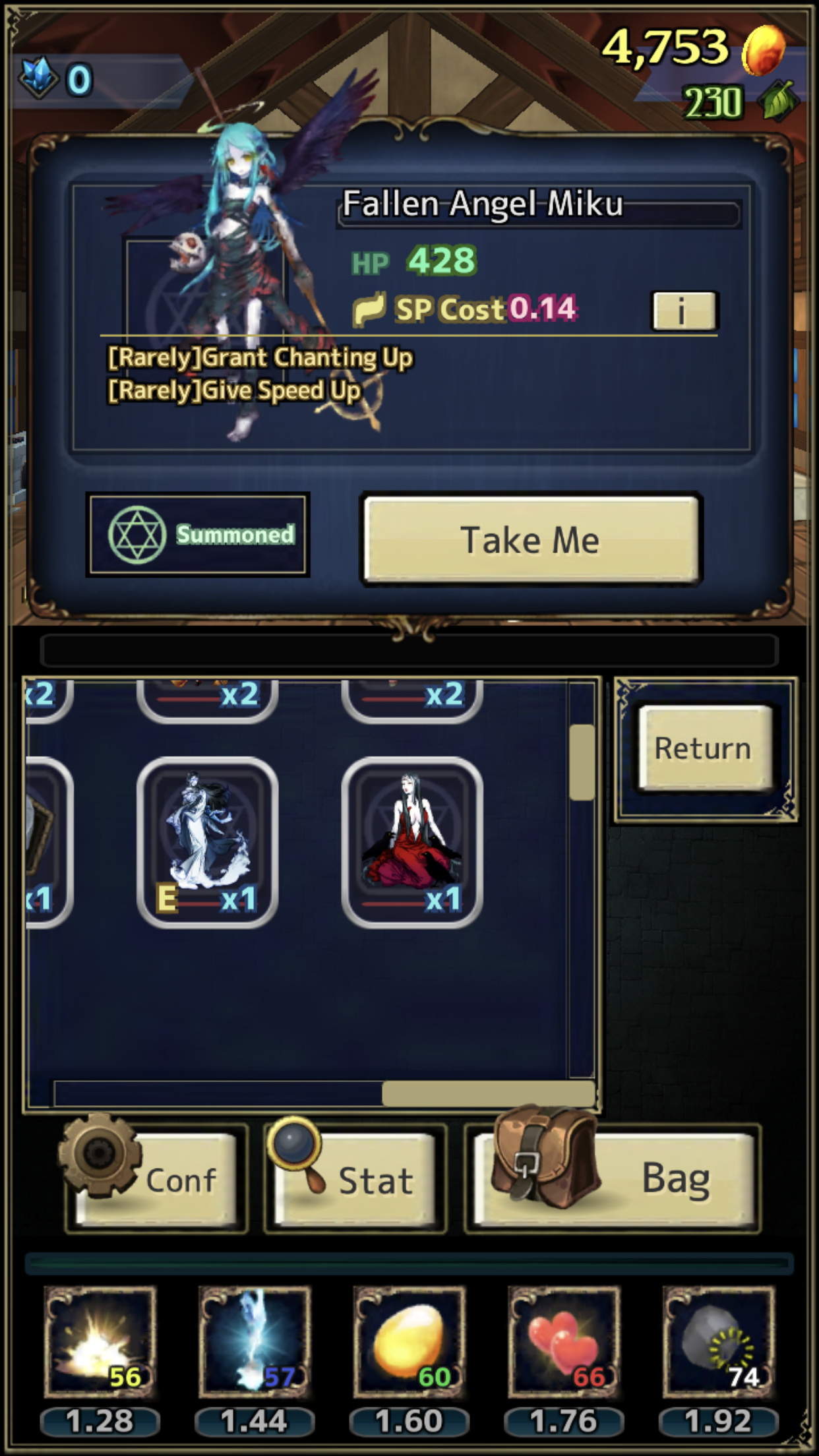Tap the explosion skill icon numbered 56

pos(100,1342)
